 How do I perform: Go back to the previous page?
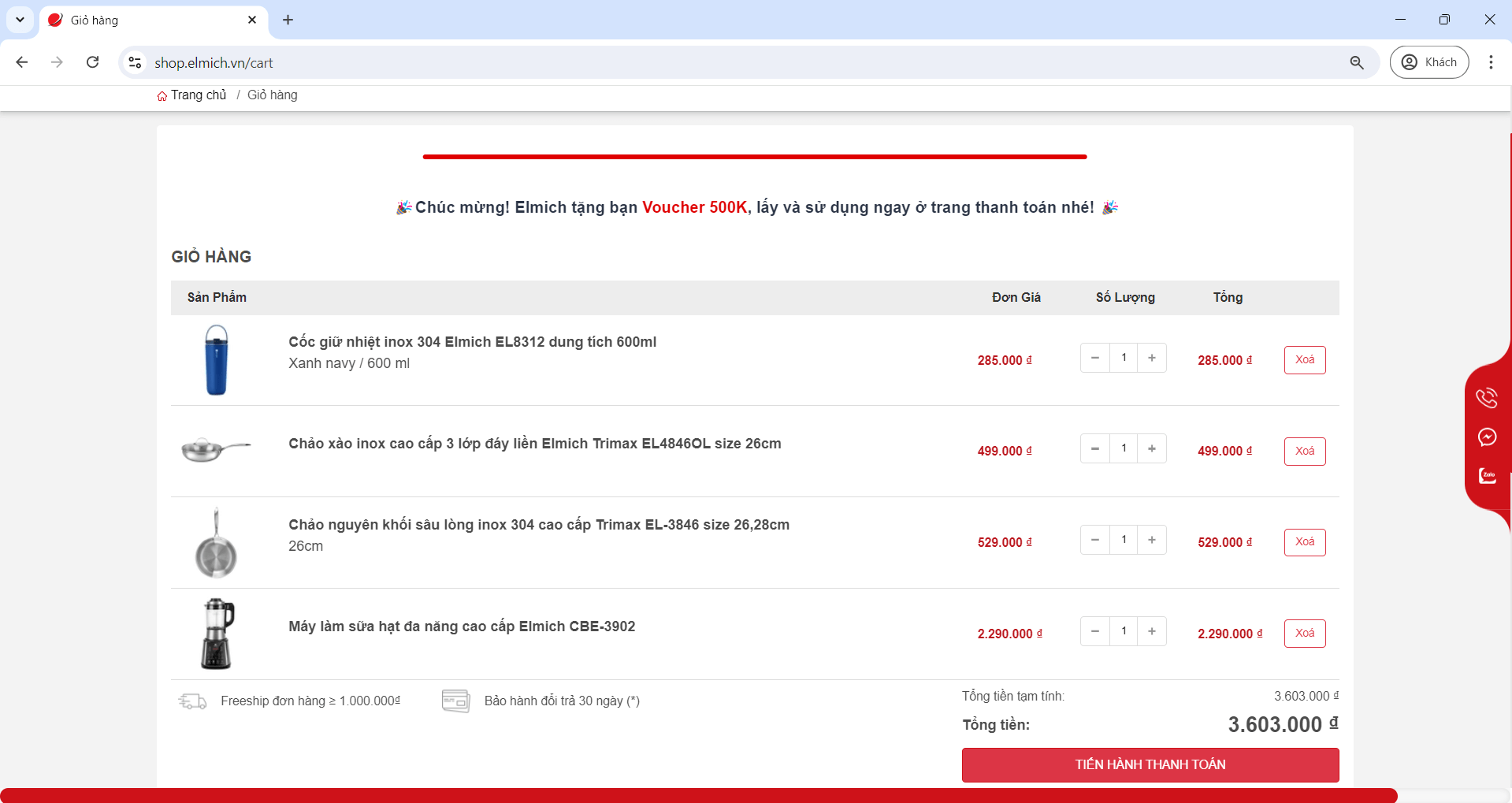click(22, 62)
